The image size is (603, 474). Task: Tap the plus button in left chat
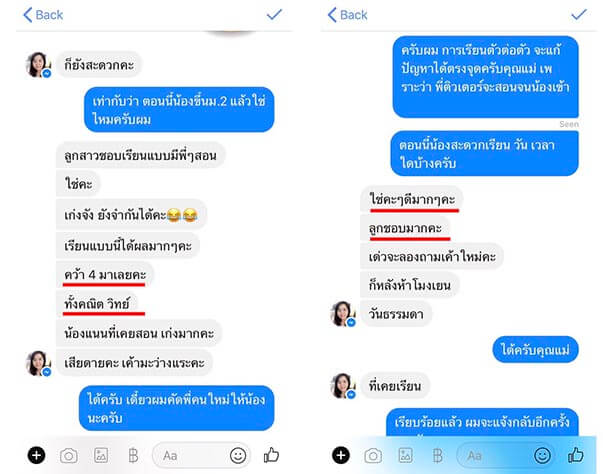click(x=37, y=456)
